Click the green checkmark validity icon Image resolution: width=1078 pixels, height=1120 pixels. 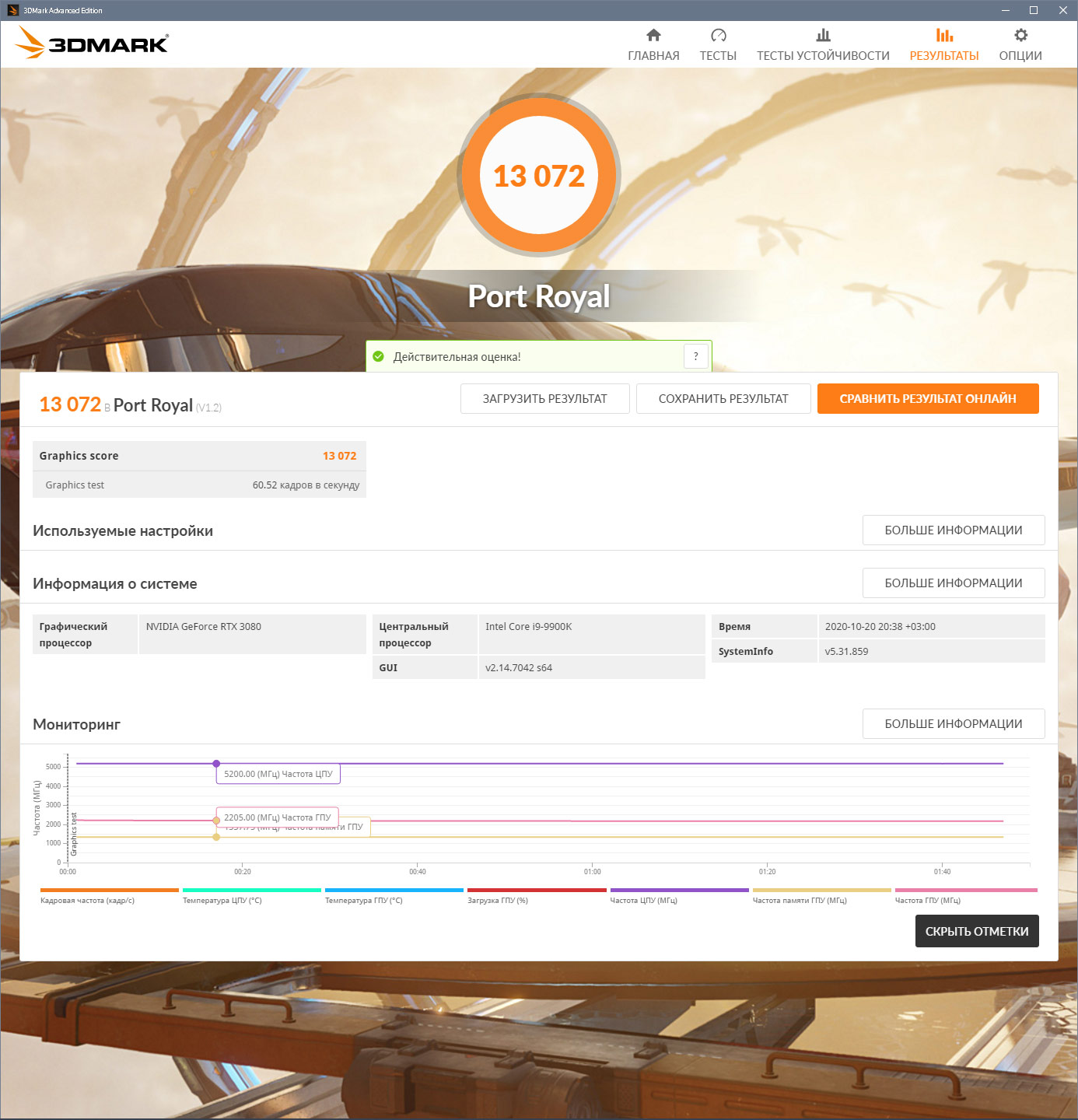[x=379, y=356]
